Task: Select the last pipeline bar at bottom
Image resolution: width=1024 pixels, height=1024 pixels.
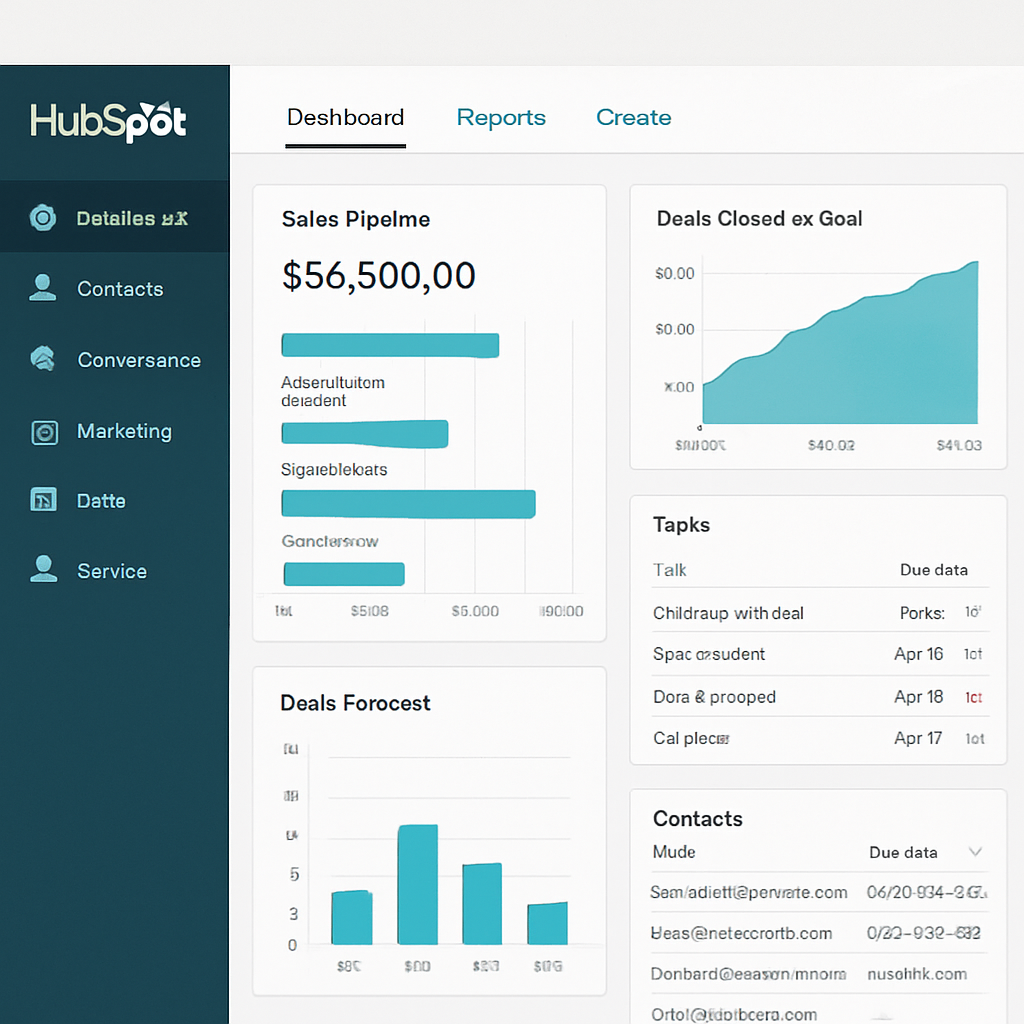Action: point(344,574)
